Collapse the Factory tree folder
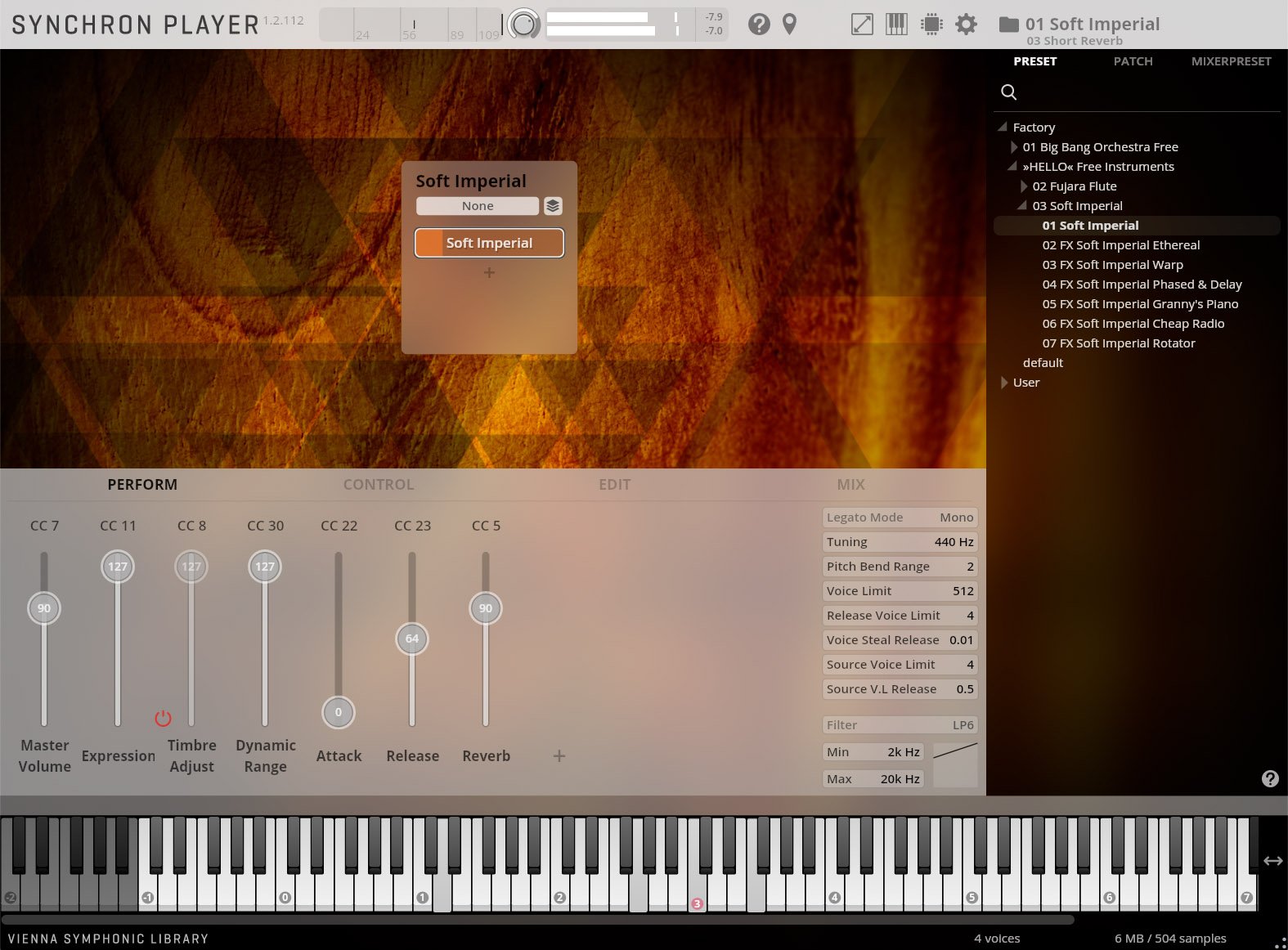 point(1003,128)
